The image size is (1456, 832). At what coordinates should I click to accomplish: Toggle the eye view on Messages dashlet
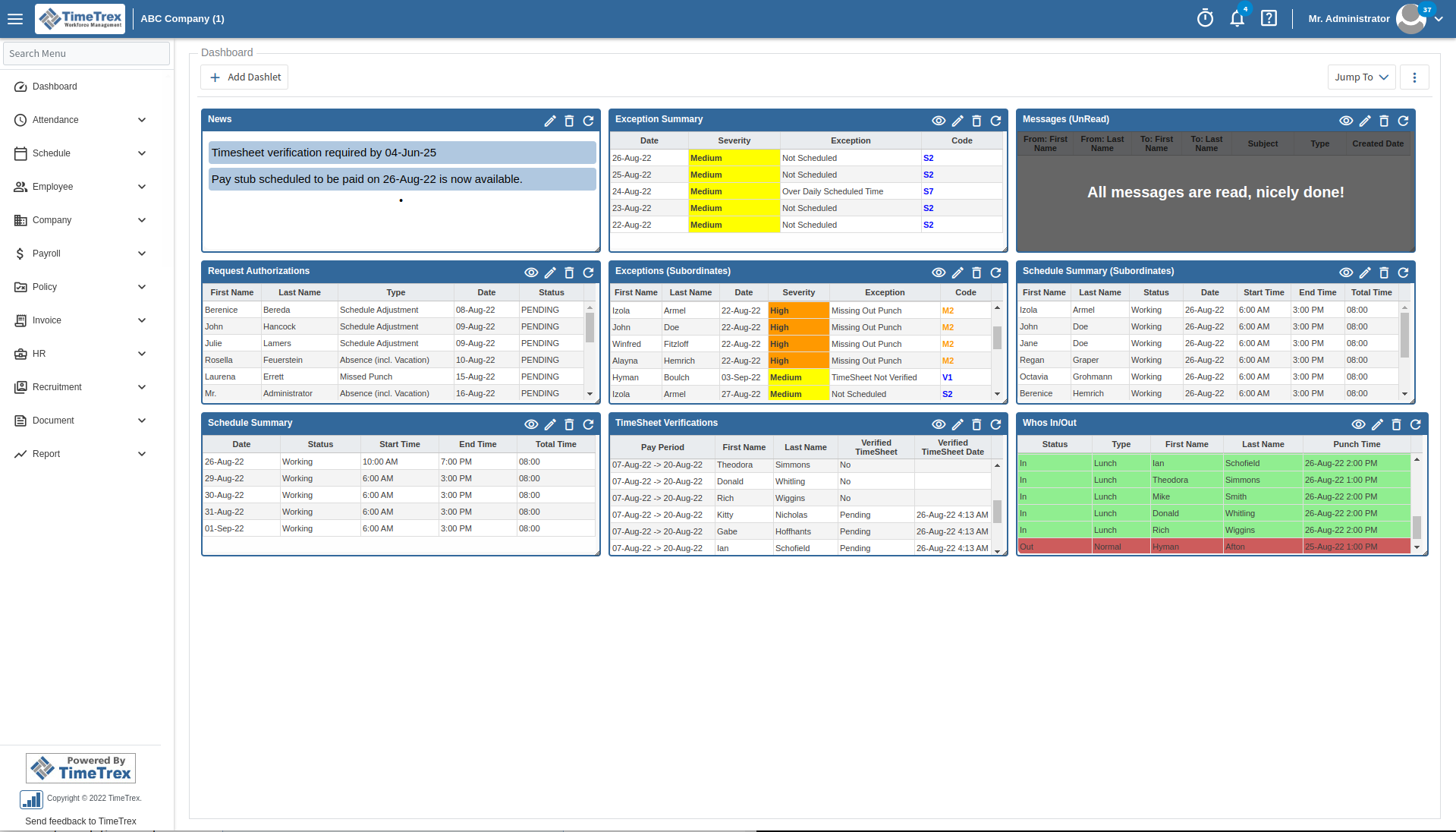1346,121
